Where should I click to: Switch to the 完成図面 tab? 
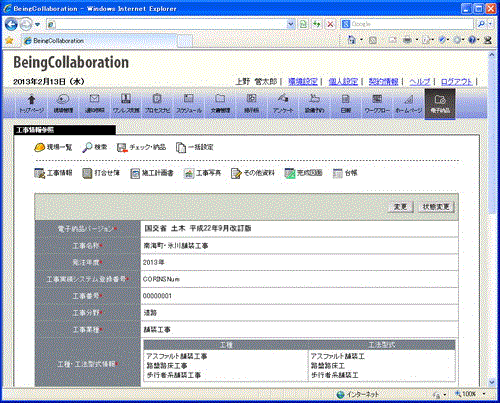(x=304, y=173)
